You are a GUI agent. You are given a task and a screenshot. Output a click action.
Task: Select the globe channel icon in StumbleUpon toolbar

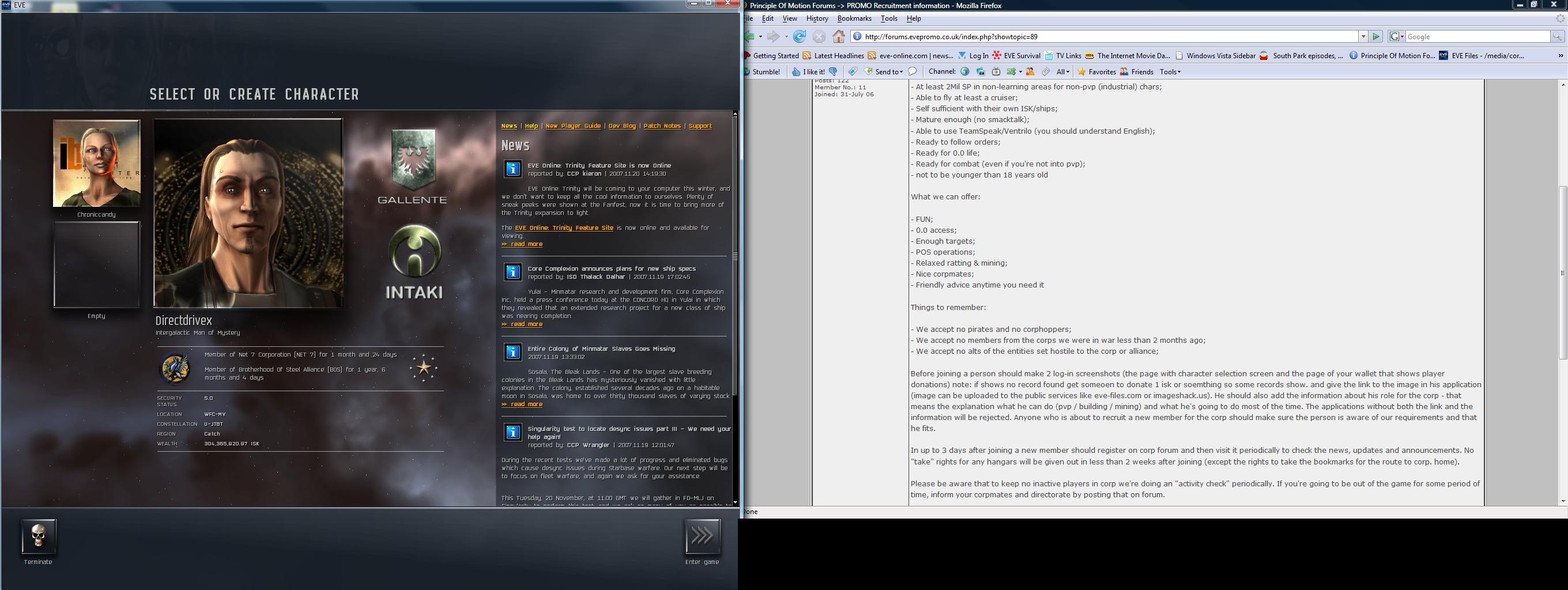965,72
